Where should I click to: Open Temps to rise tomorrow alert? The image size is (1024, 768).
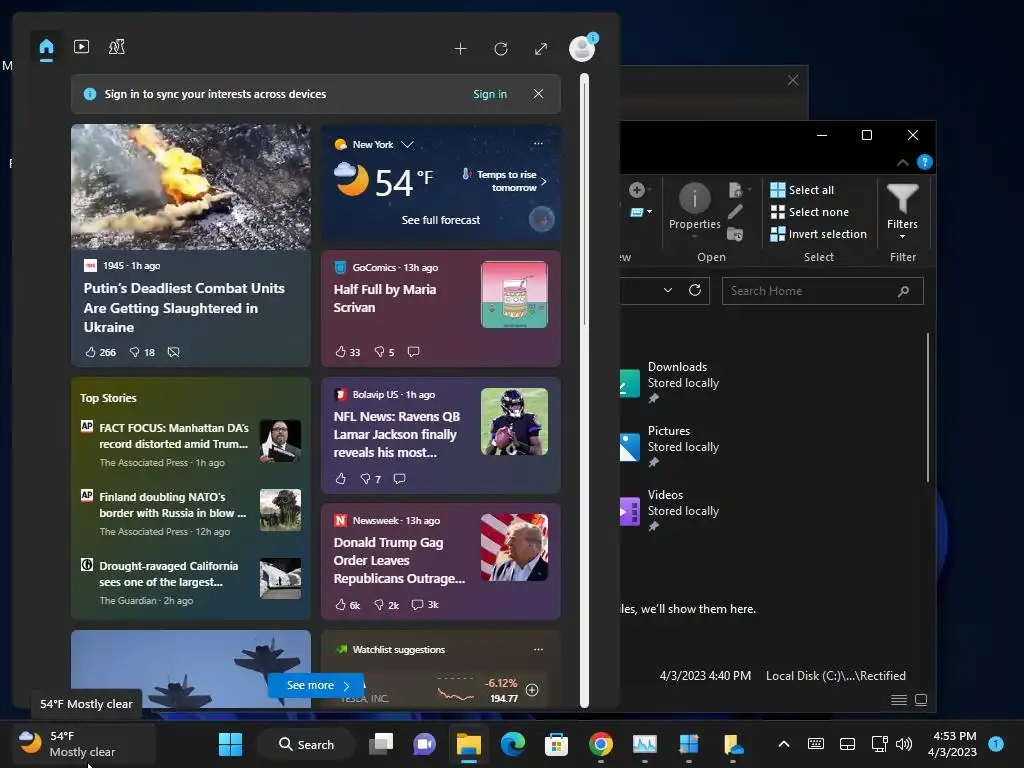[505, 181]
